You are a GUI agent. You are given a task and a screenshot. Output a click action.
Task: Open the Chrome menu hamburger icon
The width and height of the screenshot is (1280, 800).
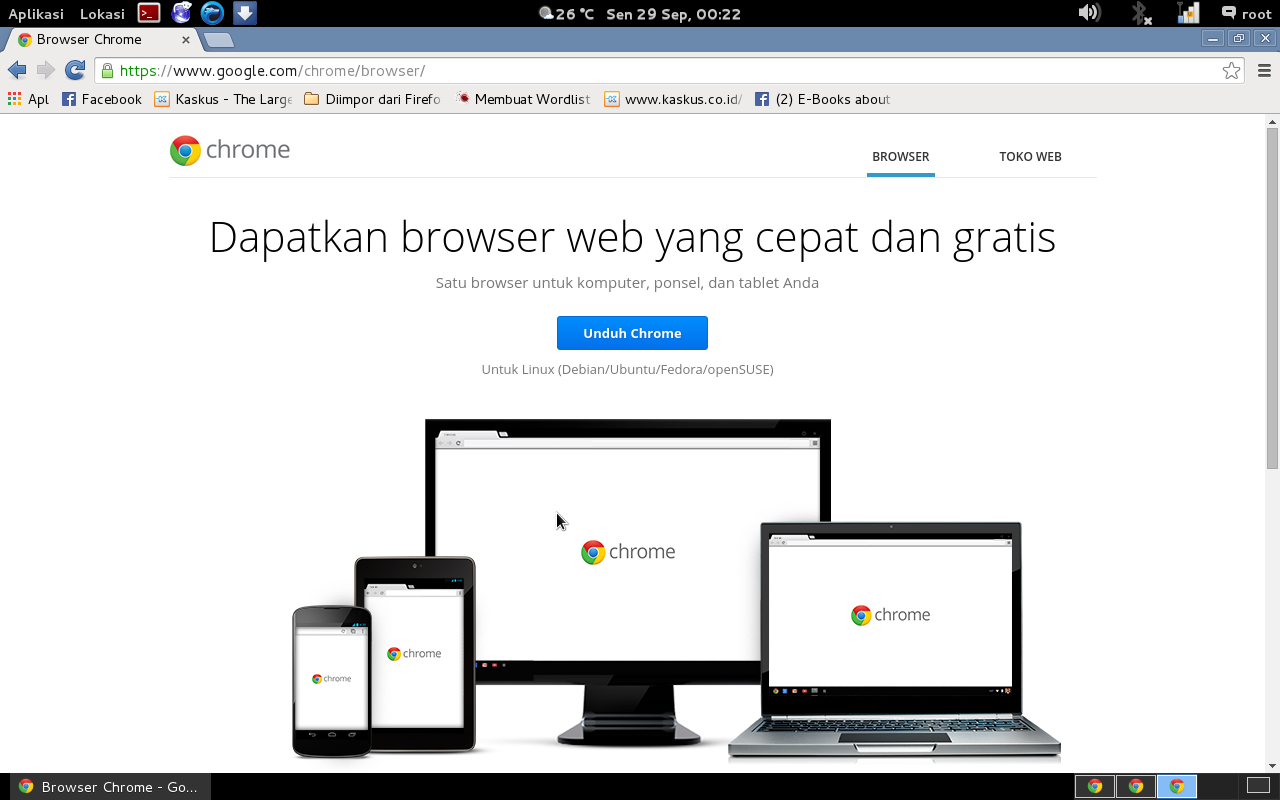(x=1263, y=70)
